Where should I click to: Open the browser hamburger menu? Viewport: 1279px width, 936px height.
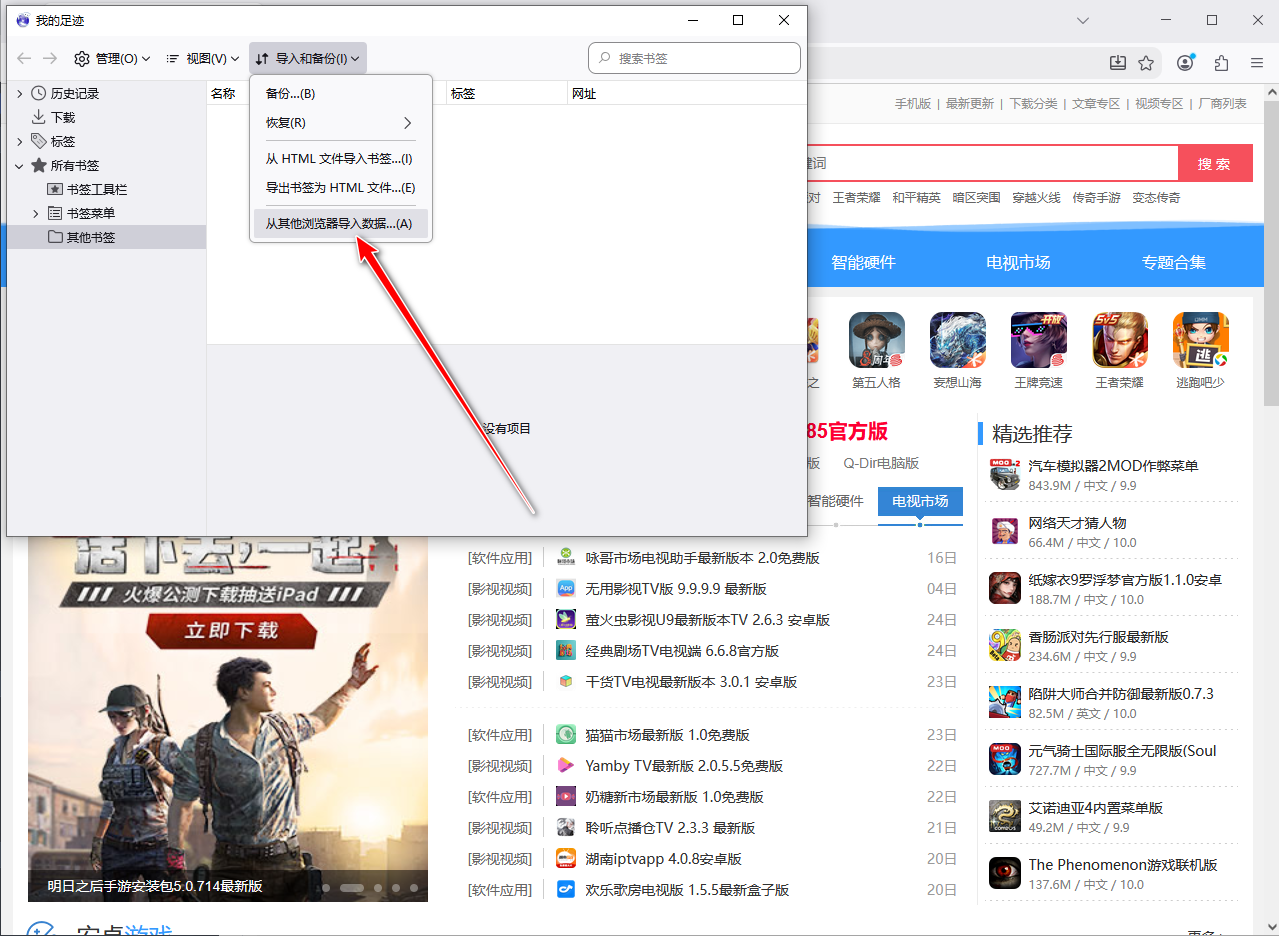click(1257, 63)
